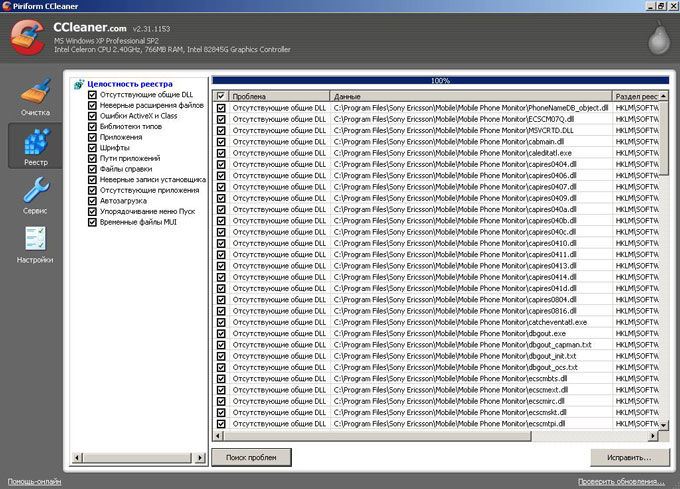Click left panel scroll right arrow
The height and width of the screenshot is (489, 680).
pyautogui.click(x=200, y=457)
